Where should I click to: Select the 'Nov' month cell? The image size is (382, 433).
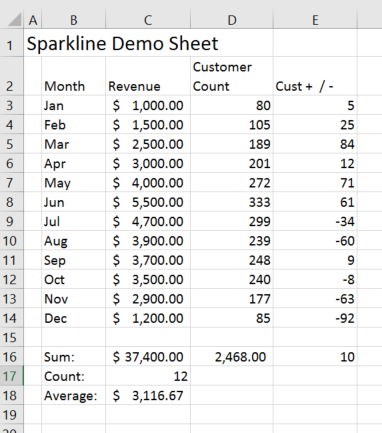74,299
